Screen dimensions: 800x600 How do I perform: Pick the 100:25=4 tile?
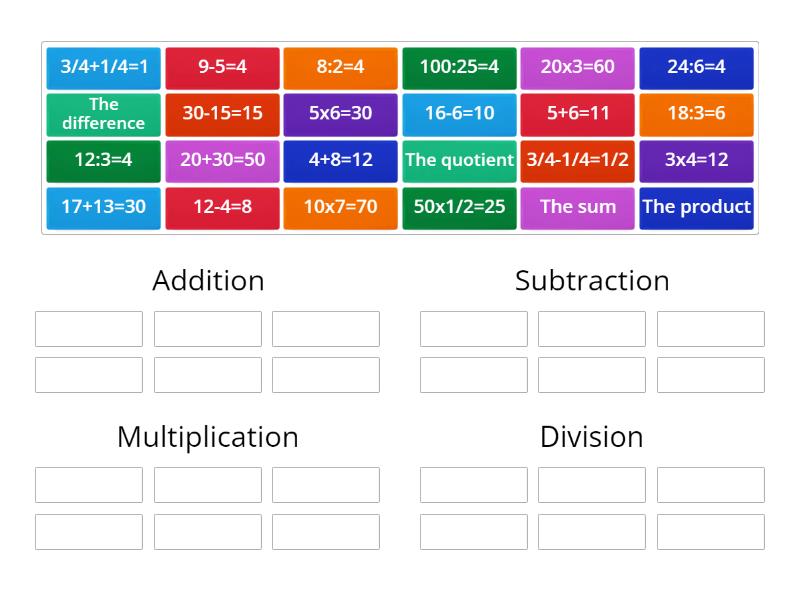coord(459,67)
